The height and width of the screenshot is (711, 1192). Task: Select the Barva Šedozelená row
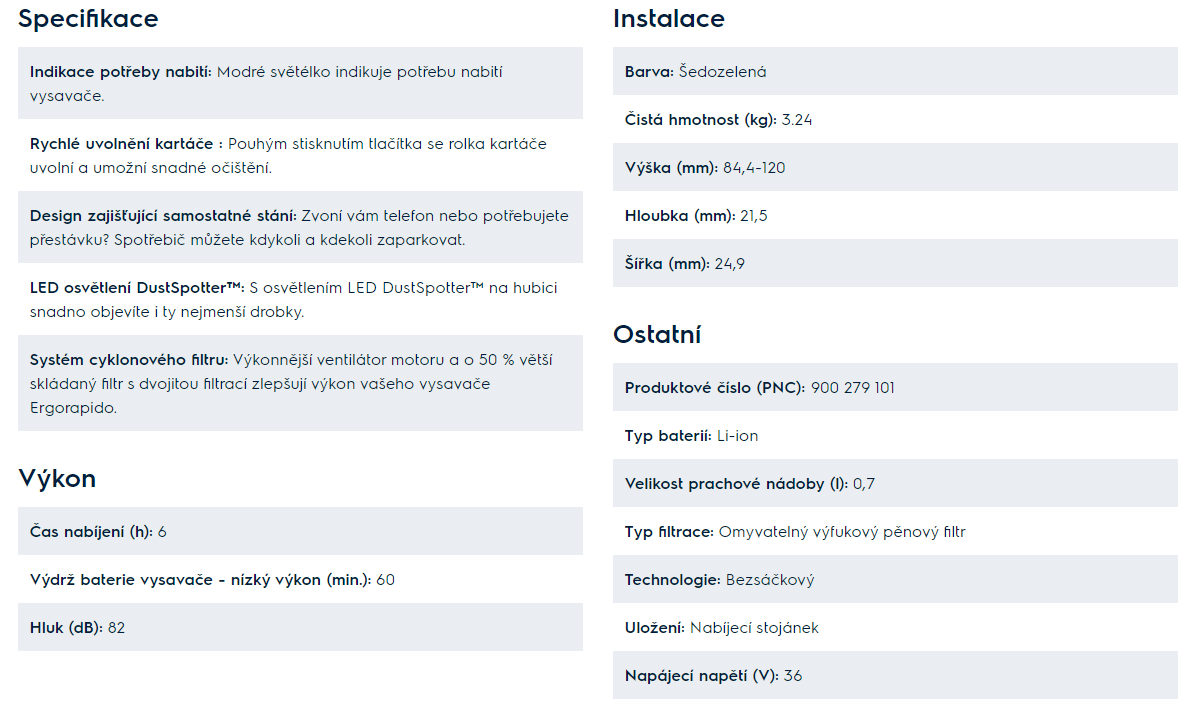point(896,71)
